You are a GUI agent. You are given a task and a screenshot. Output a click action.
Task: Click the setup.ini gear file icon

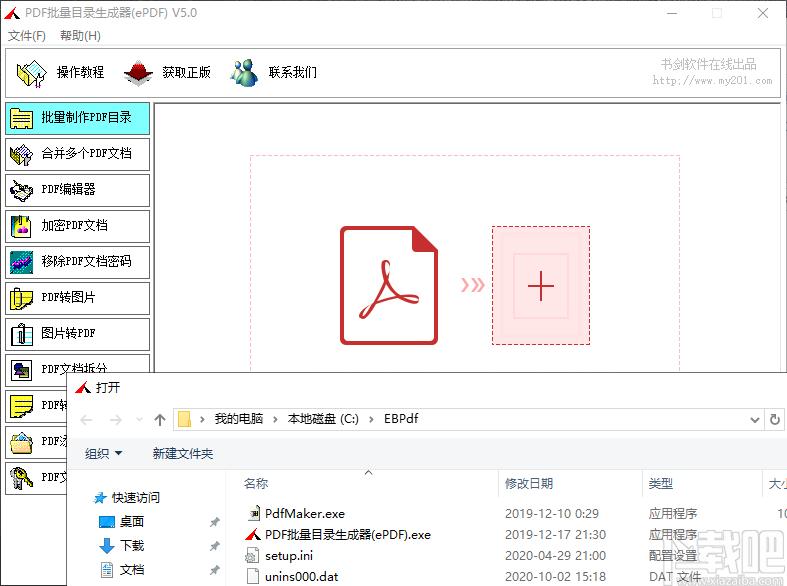pyautogui.click(x=252, y=555)
